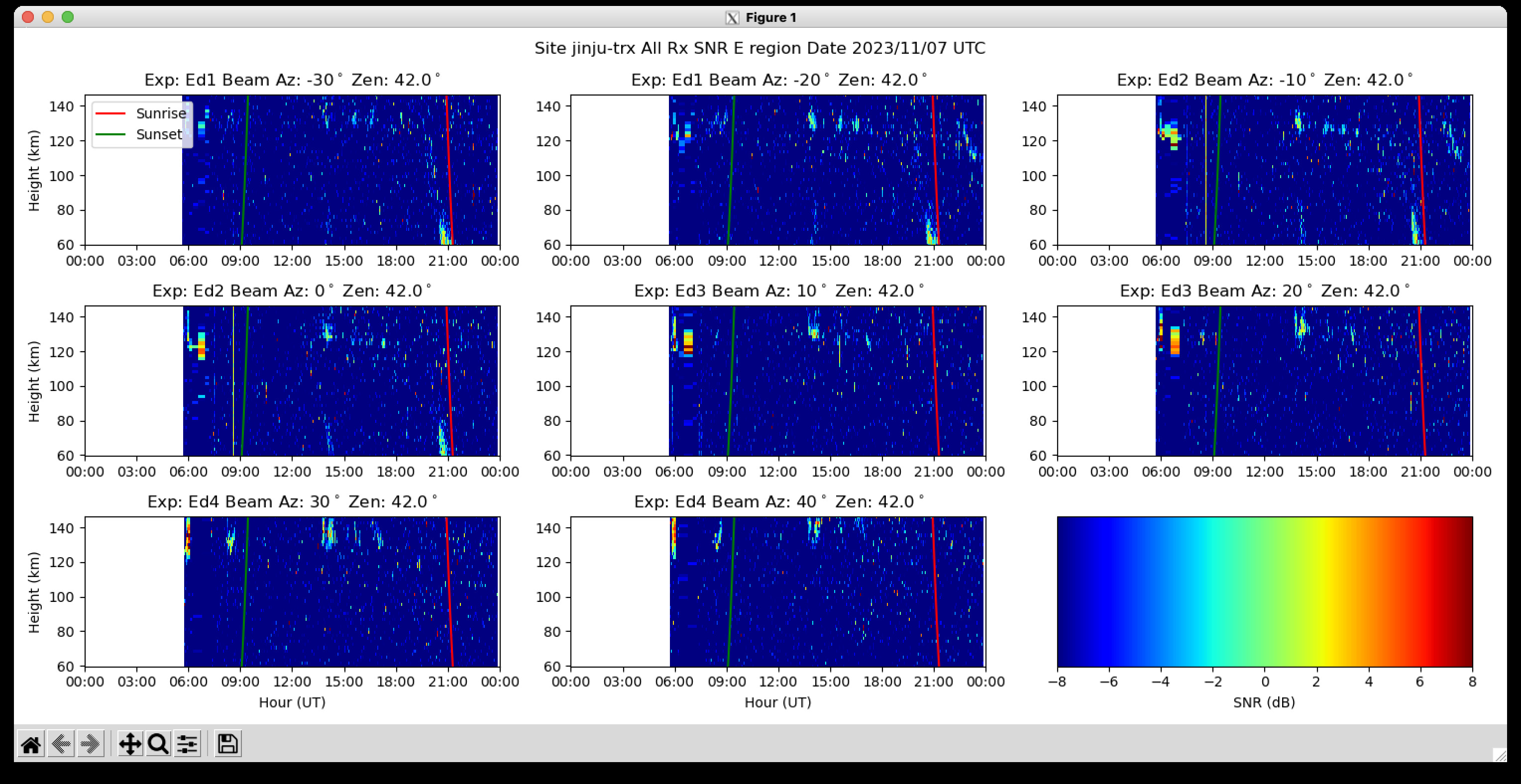
Task: Go back to previous view arrow
Action: click(60, 744)
